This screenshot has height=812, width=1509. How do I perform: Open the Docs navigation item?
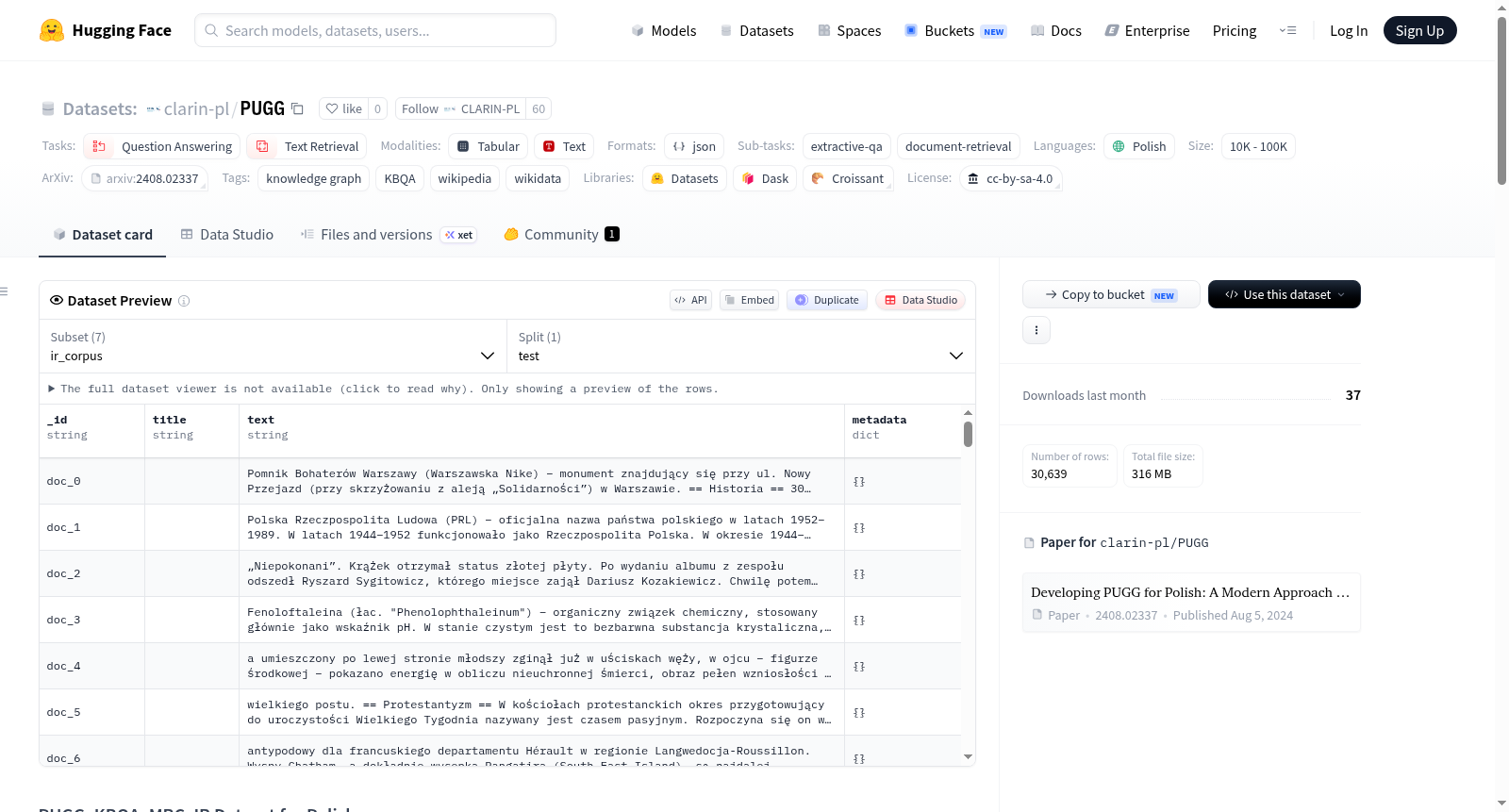coord(1056,30)
